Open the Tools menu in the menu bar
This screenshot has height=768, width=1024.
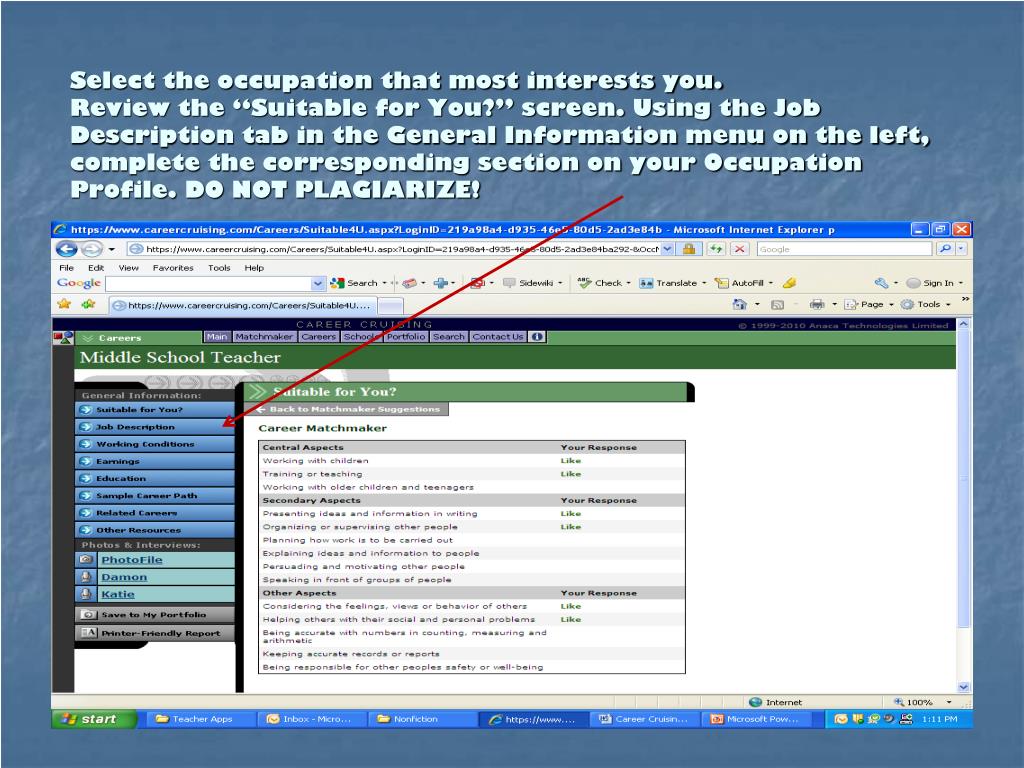click(219, 268)
